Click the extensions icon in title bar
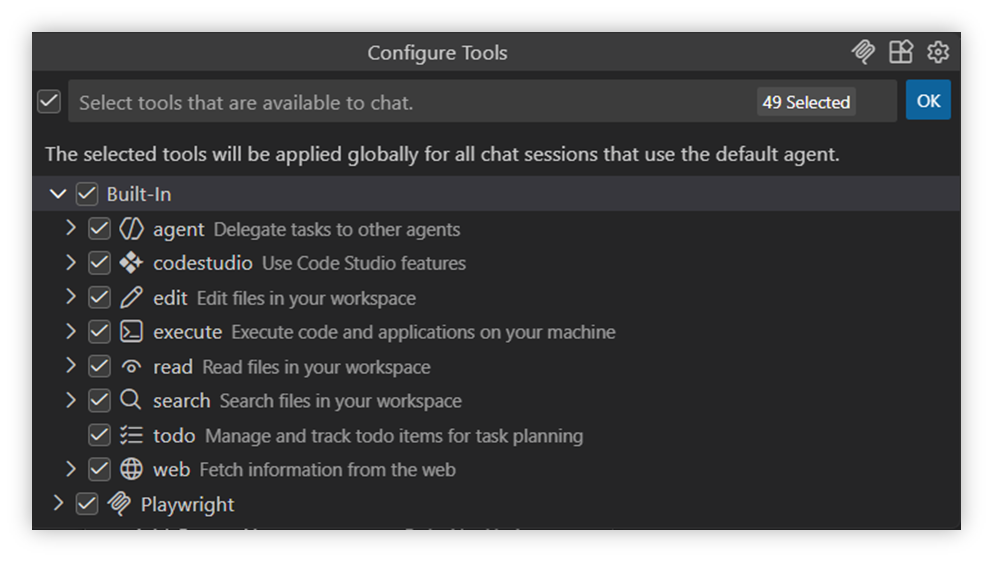 [901, 52]
